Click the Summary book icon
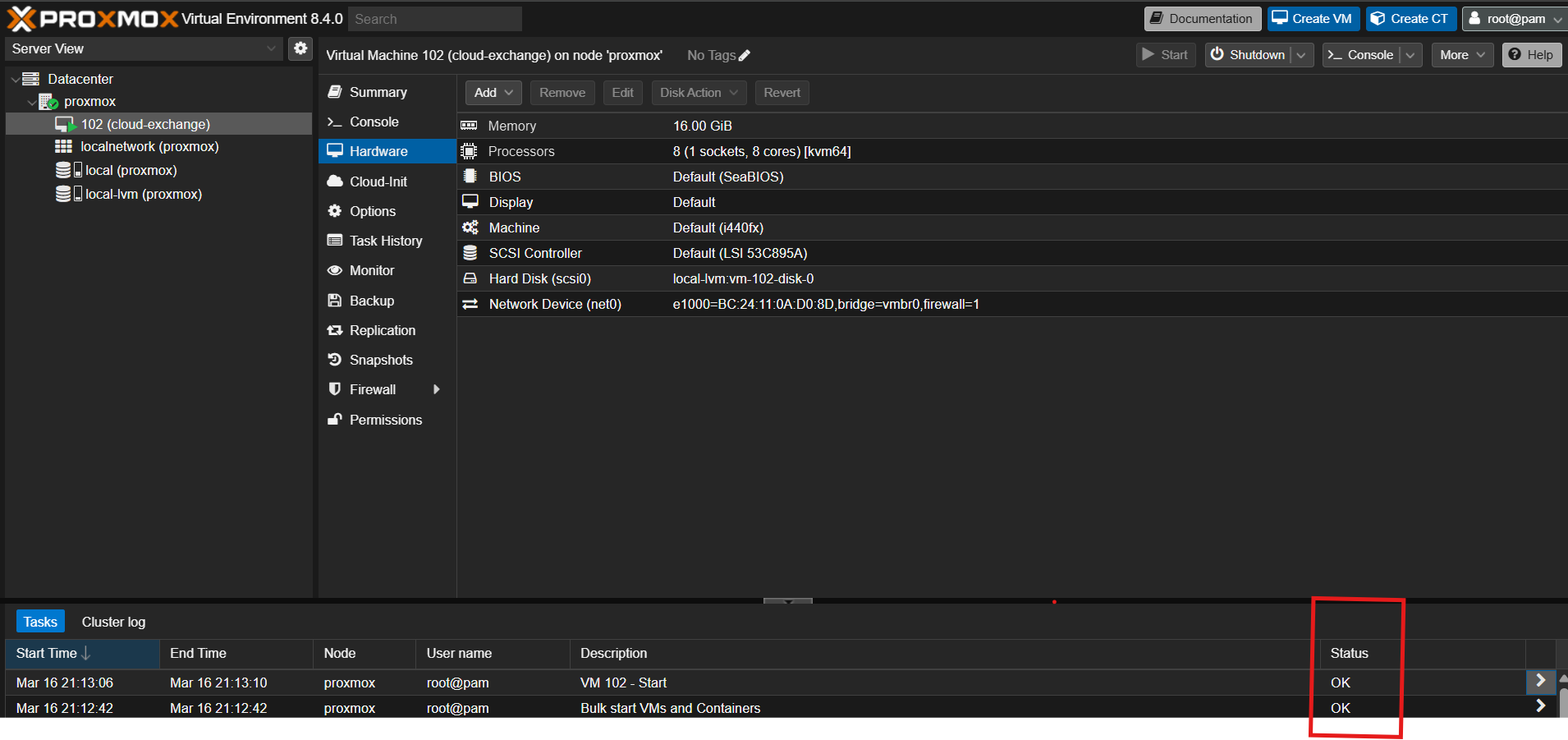This screenshot has width=1568, height=740. 335,92
